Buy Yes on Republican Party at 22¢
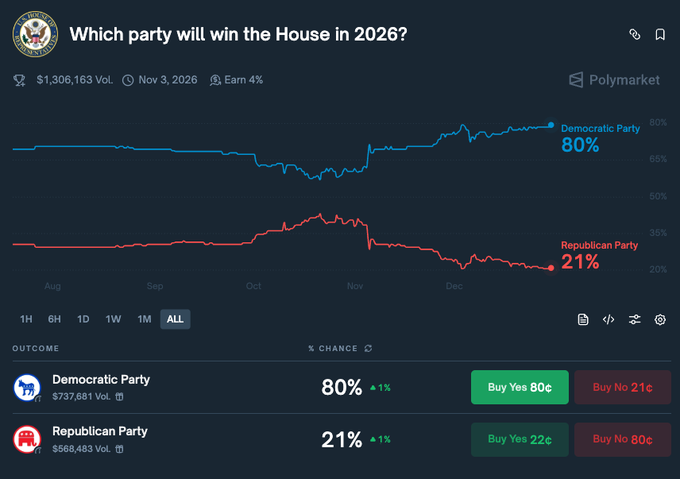 [519, 439]
